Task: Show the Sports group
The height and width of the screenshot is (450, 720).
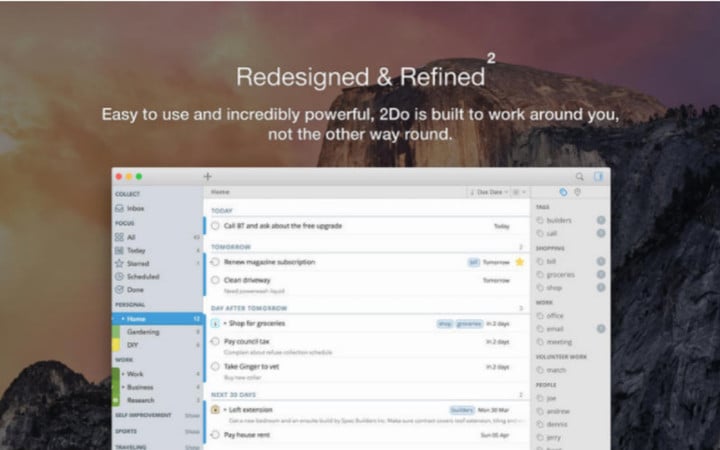Action: [192, 432]
